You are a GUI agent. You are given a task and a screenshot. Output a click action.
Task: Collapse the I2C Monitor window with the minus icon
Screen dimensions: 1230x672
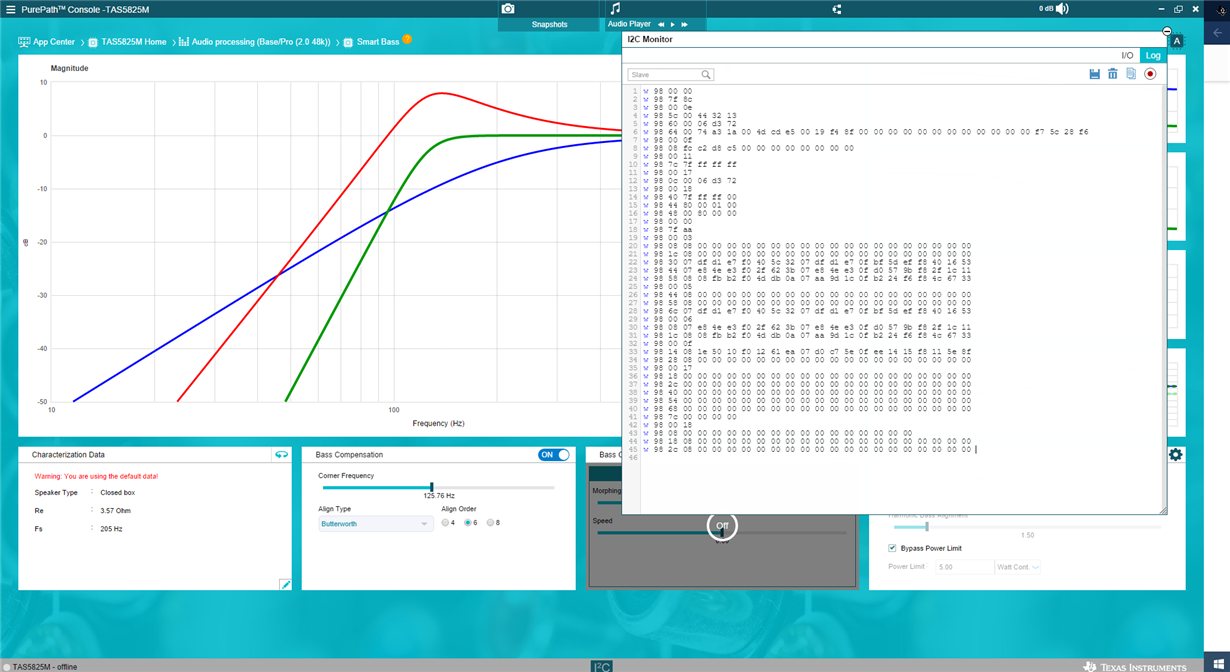point(1167,32)
